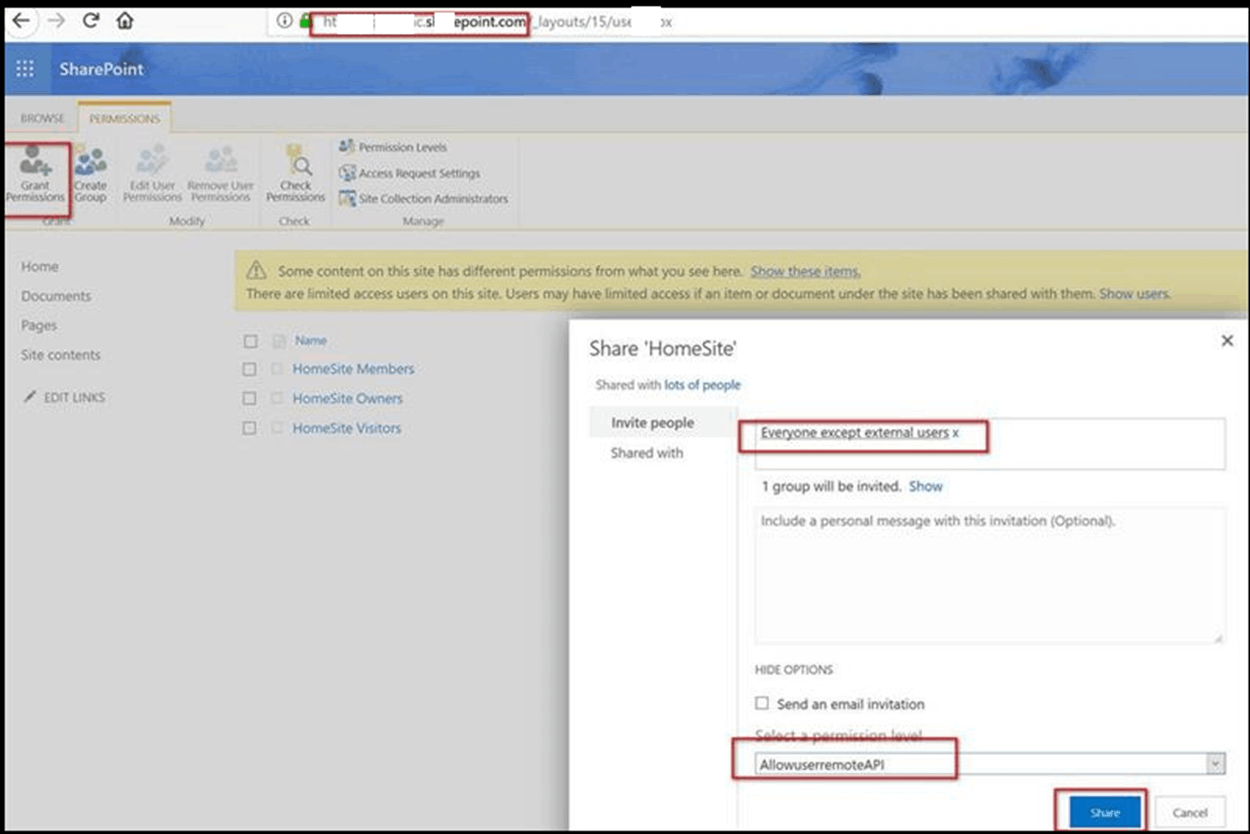Click the invite people name field
Image resolution: width=1250 pixels, height=834 pixels.
point(990,444)
